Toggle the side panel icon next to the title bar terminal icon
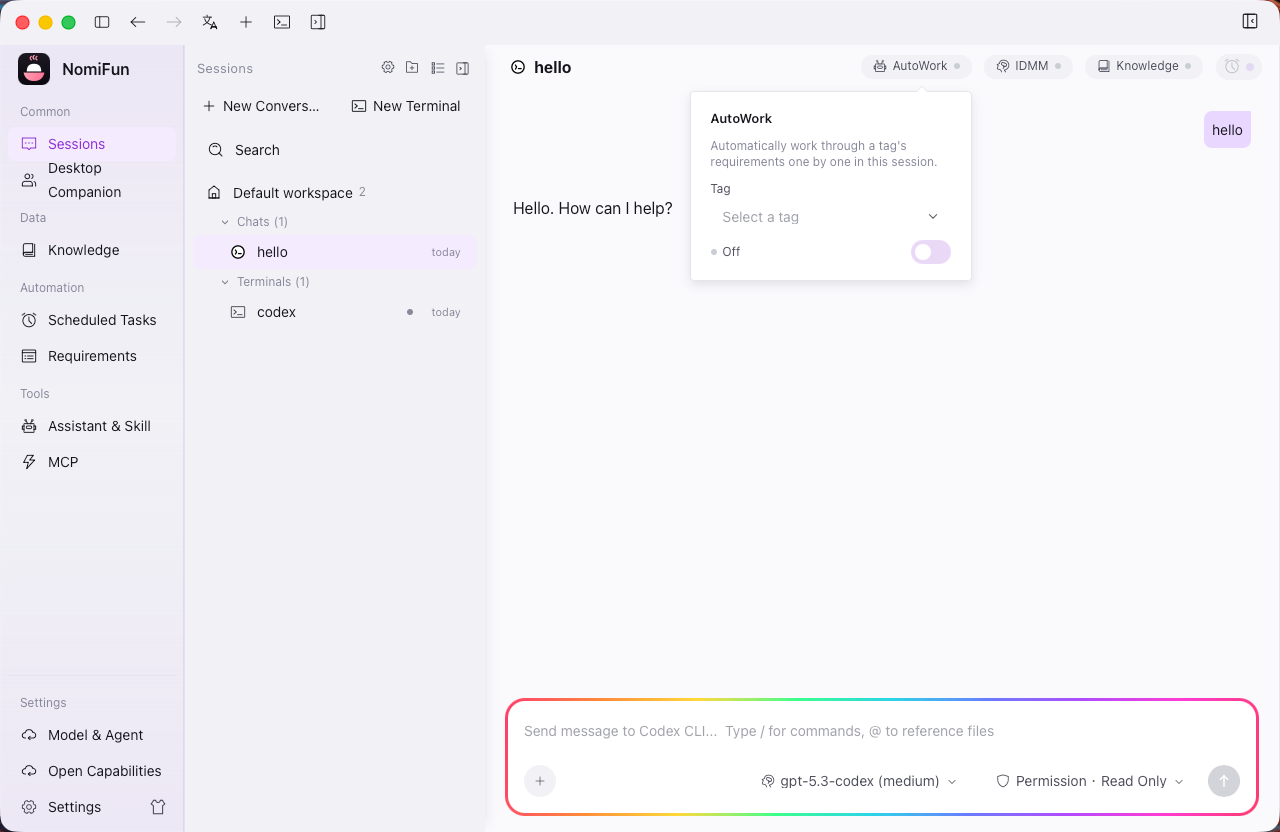 point(318,22)
